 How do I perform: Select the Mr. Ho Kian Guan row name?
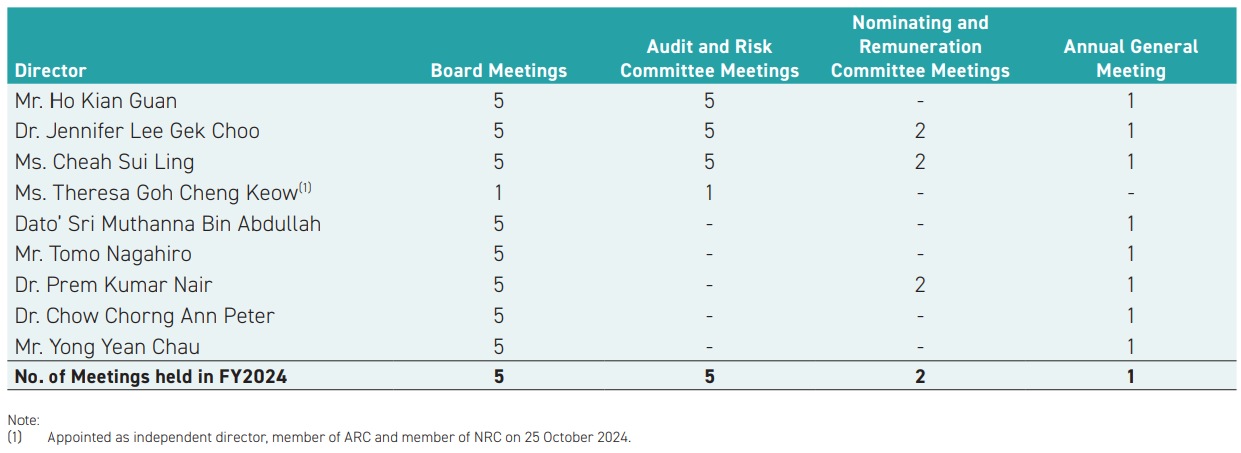pyautogui.click(x=96, y=100)
